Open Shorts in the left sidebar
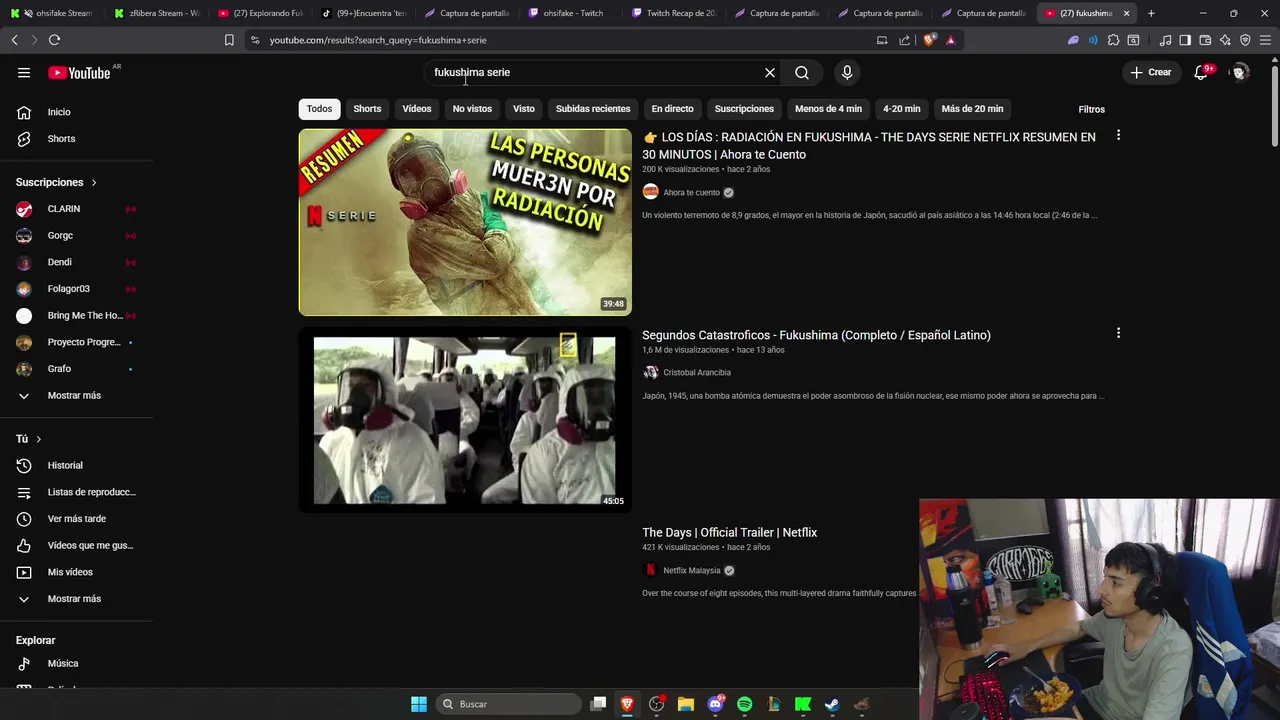 coord(76,139)
